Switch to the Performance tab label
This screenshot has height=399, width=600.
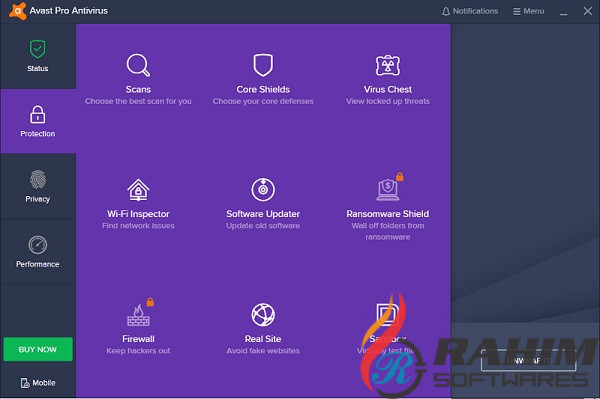pyautogui.click(x=38, y=264)
